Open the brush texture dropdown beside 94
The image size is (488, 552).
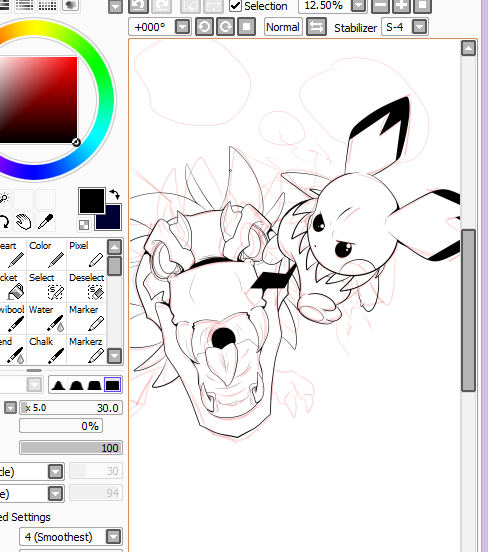[56, 494]
